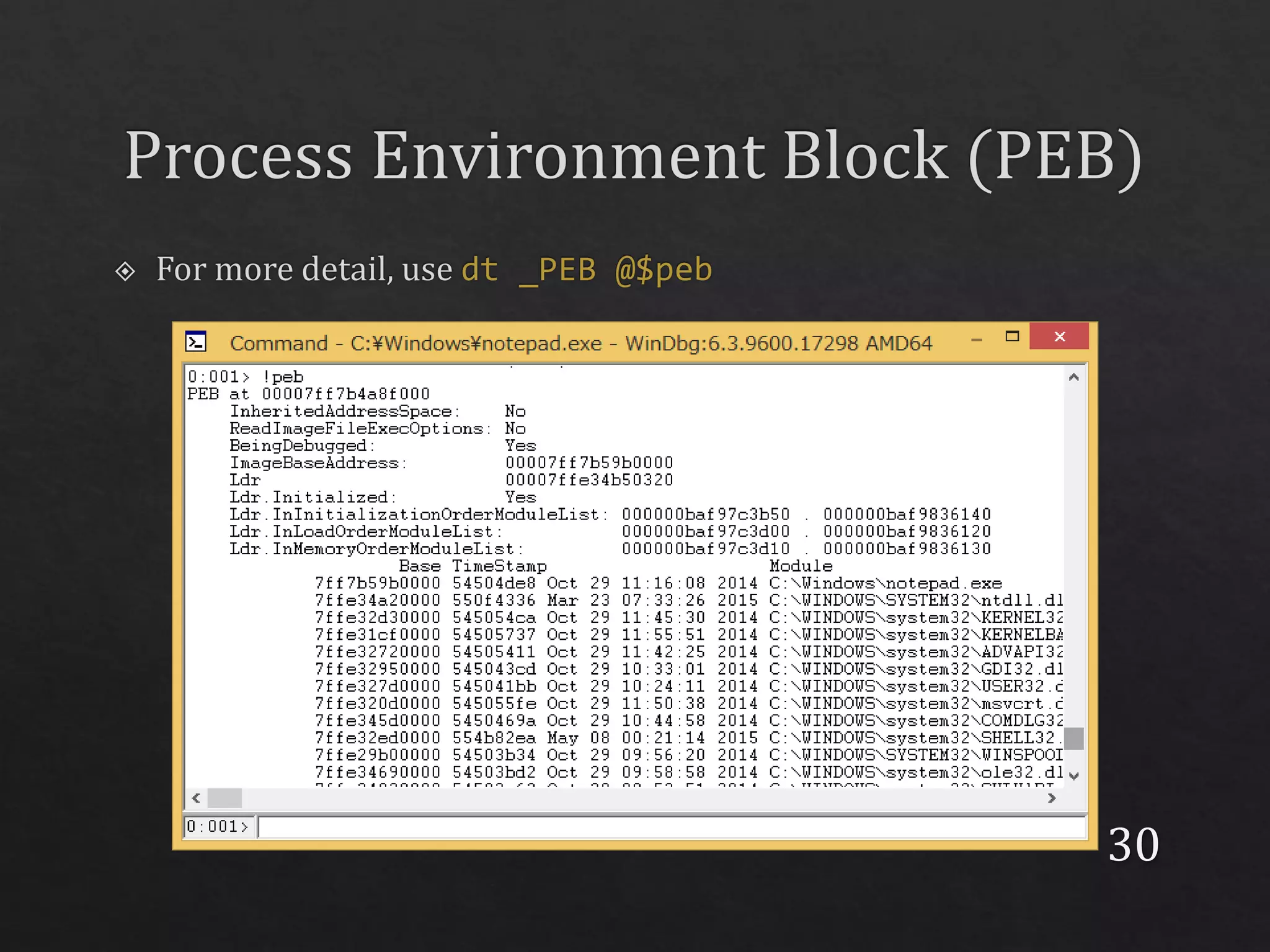The image size is (1270, 952).
Task: Click the BeingDebugged output line
Action: point(382,446)
